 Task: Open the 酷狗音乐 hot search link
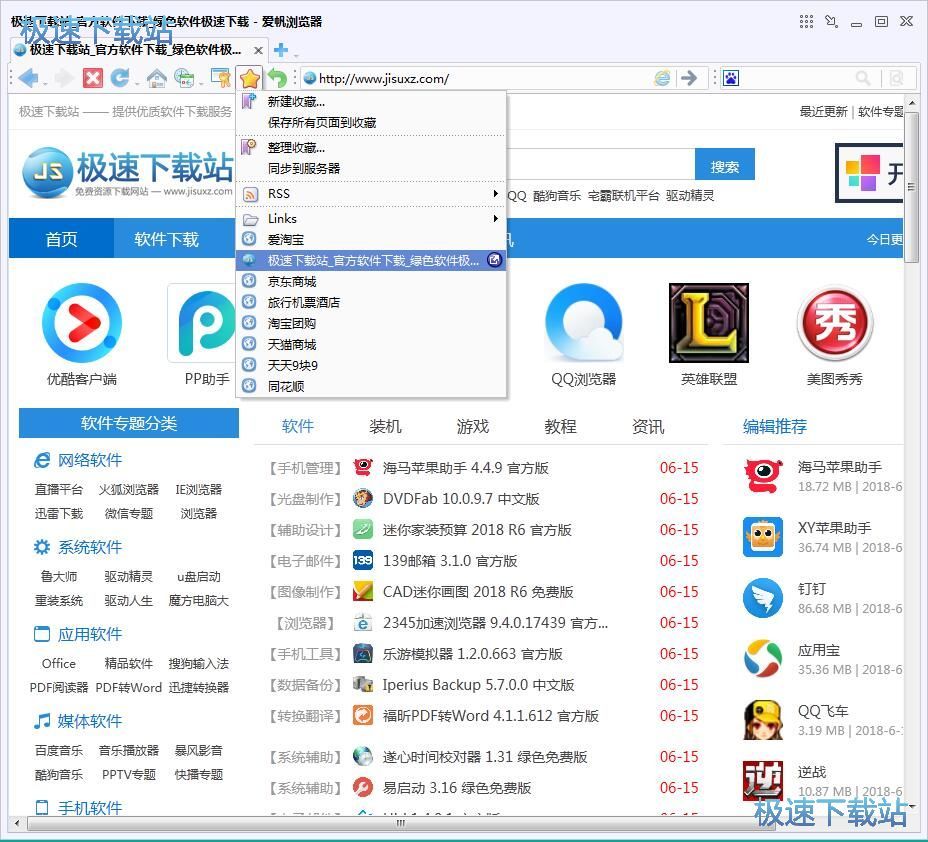click(557, 196)
